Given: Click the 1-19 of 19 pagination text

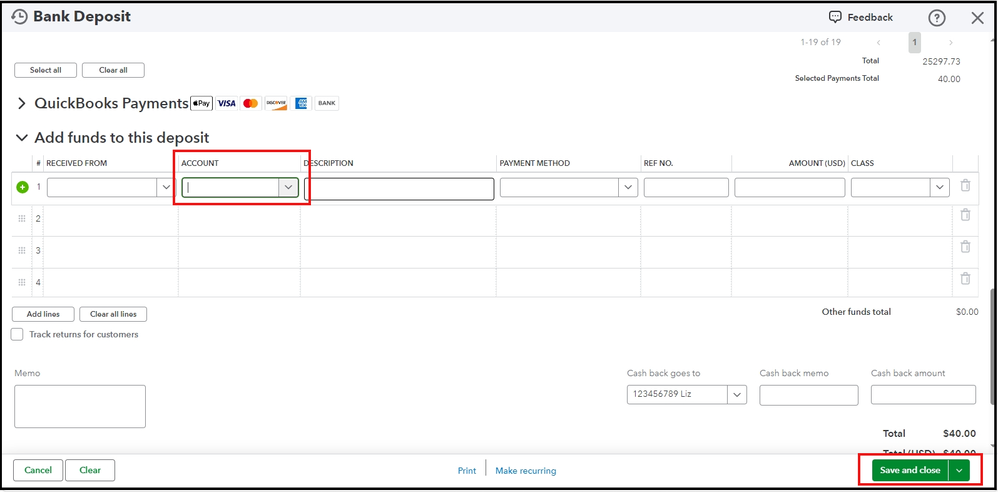Looking at the screenshot, I should click(820, 42).
